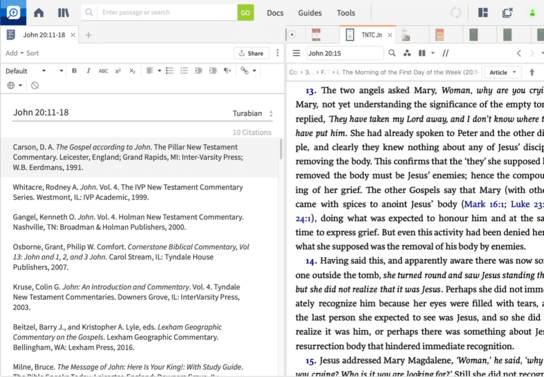Click the clear formatting icon

(x=35, y=85)
